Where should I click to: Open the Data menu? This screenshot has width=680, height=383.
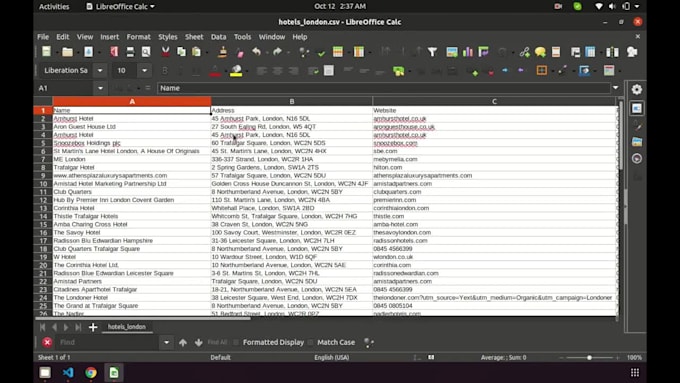pos(219,37)
